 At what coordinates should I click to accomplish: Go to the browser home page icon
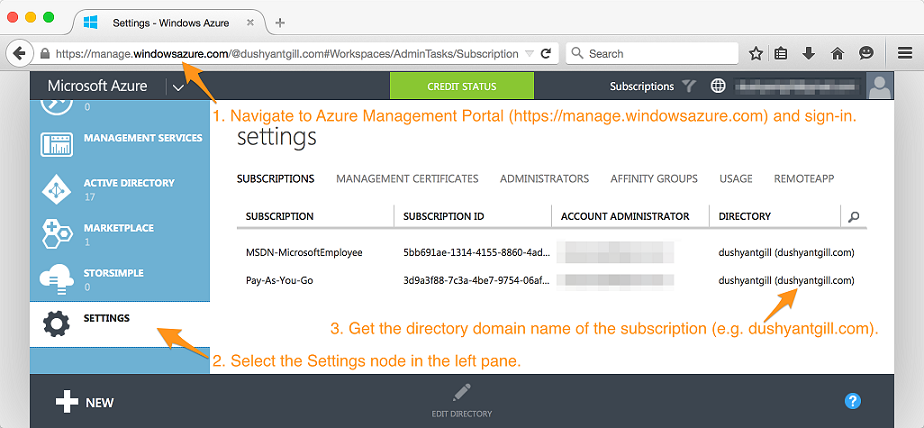coord(837,53)
